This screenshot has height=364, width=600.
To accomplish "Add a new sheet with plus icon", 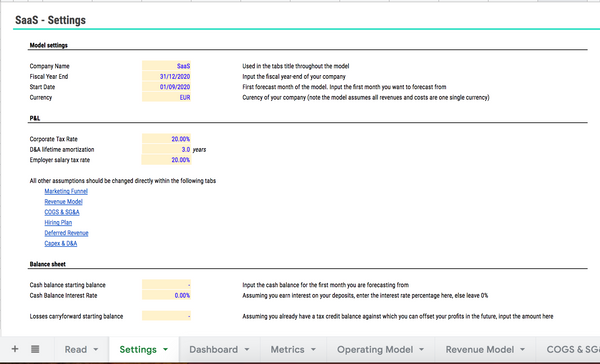I will click(15, 349).
